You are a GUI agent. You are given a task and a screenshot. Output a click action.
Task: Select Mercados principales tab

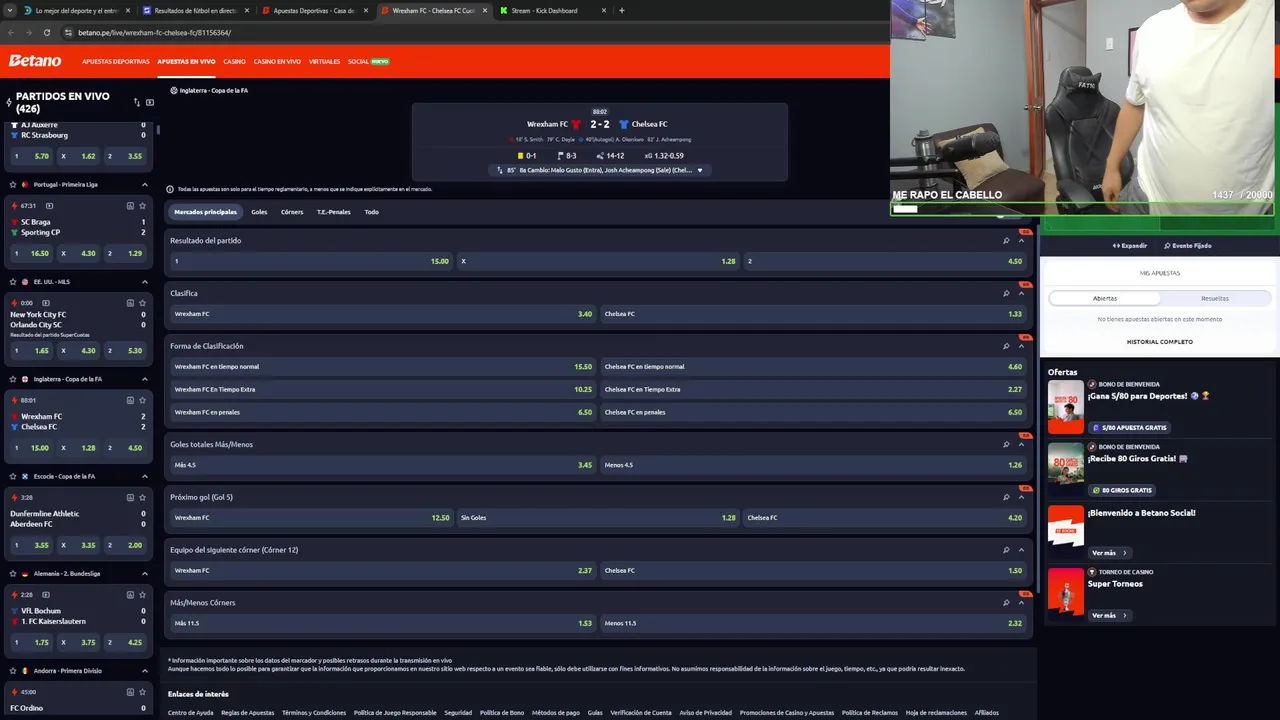(x=205, y=212)
